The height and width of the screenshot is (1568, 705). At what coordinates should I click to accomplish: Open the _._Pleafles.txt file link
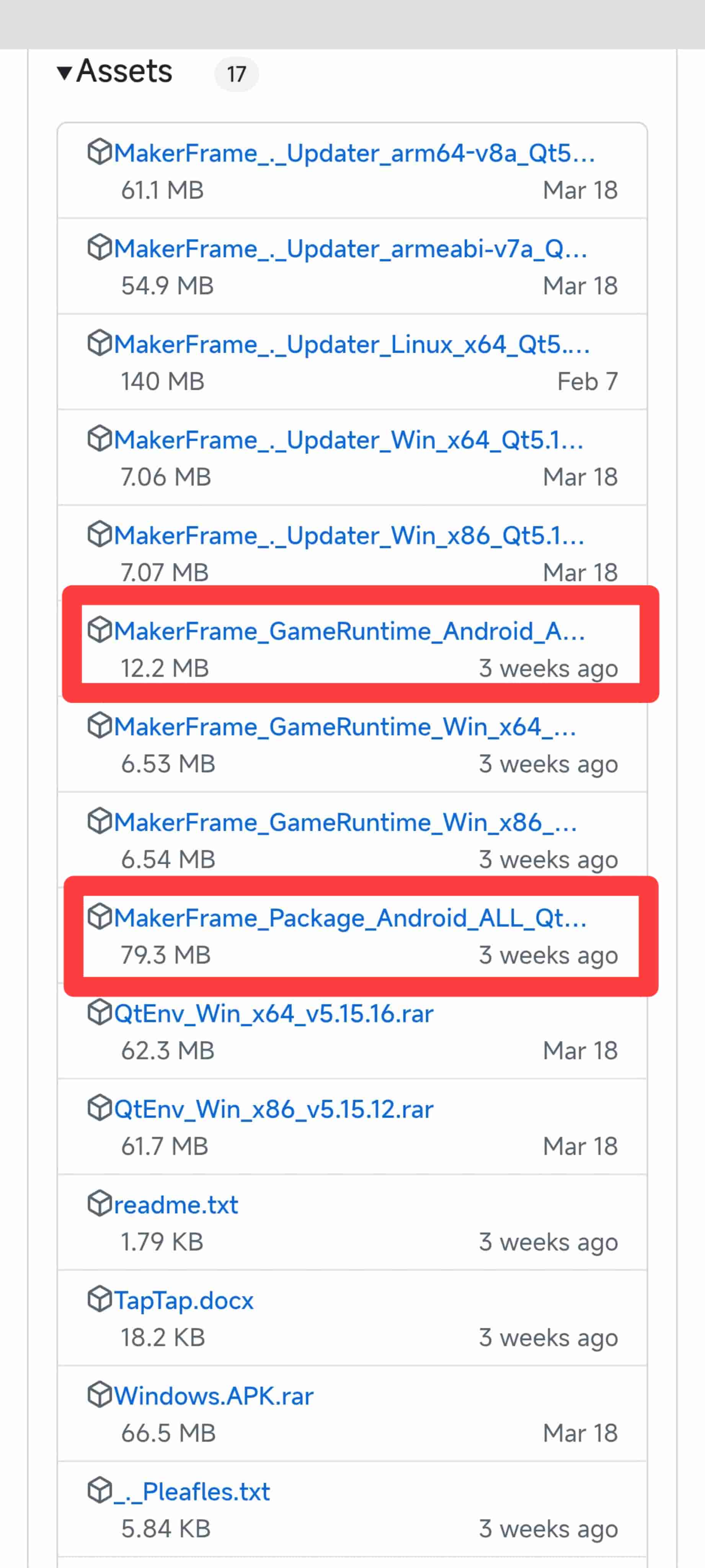click(192, 1491)
